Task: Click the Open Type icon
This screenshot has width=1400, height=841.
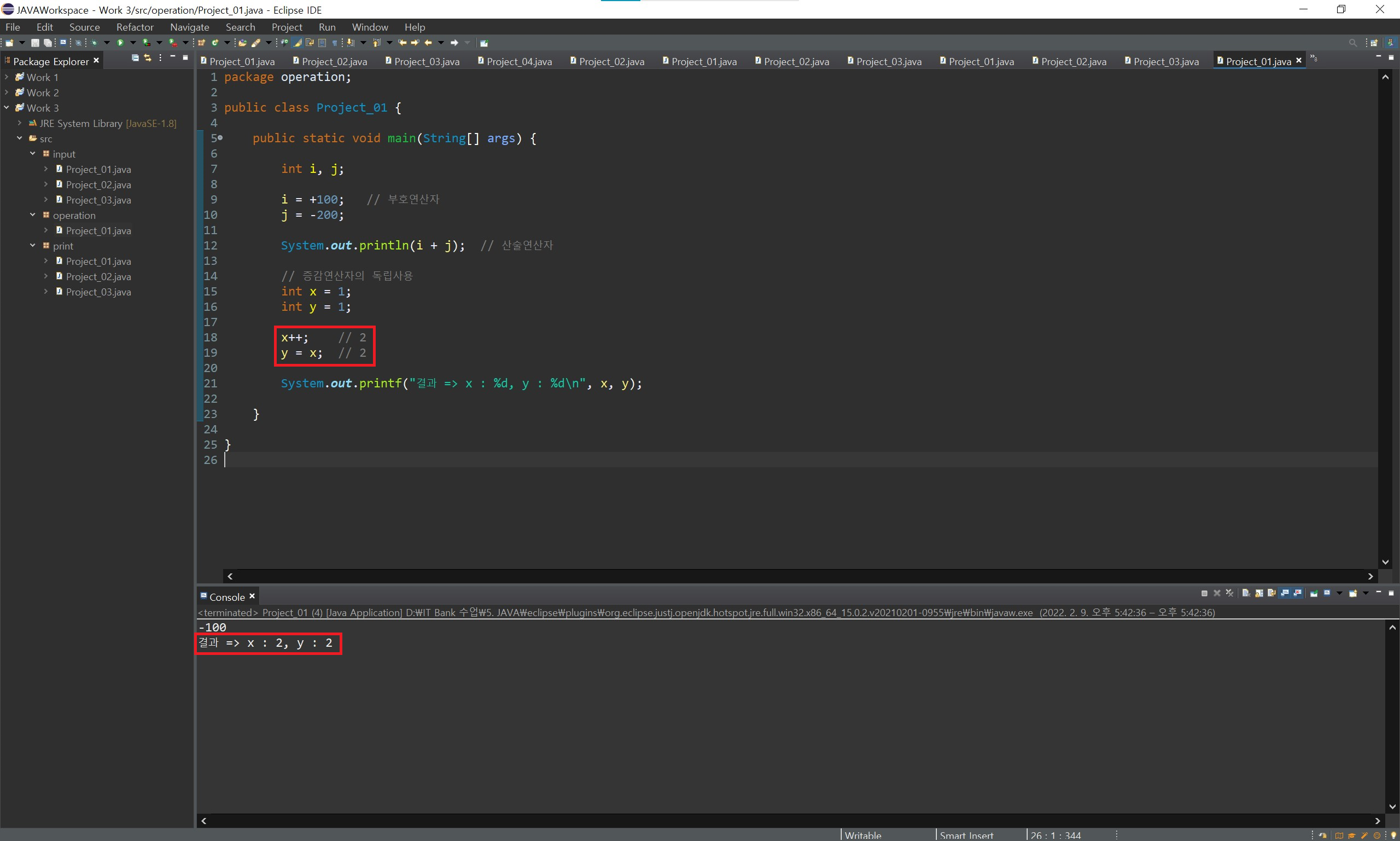Action: 242,43
